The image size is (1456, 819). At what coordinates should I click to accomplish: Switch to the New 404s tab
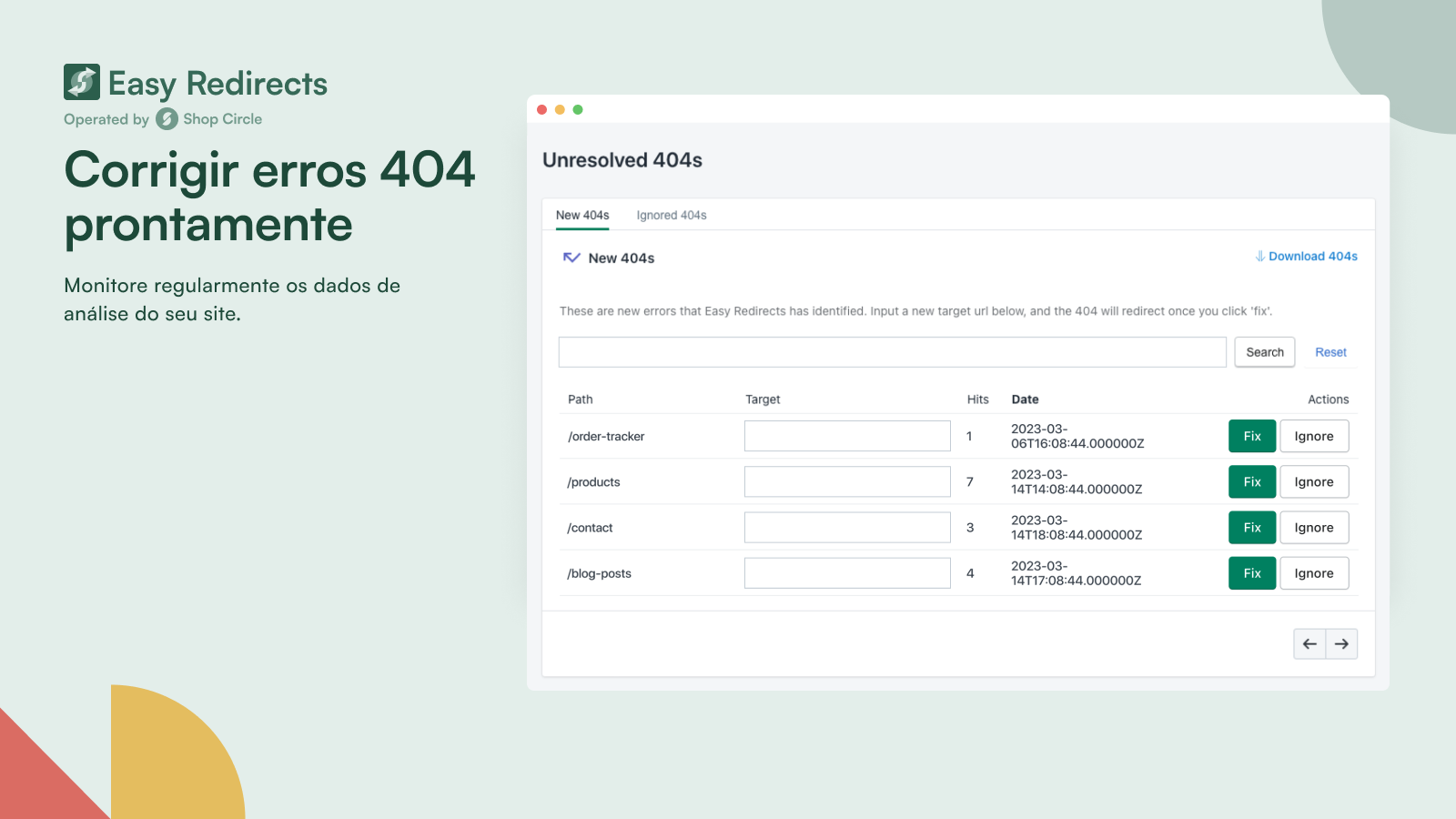tap(582, 216)
